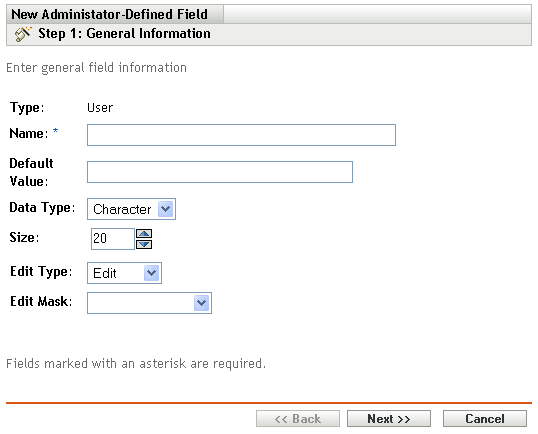The width and height of the screenshot is (538, 434).
Task: Click the Name label text
Action: pyautogui.click(x=29, y=133)
